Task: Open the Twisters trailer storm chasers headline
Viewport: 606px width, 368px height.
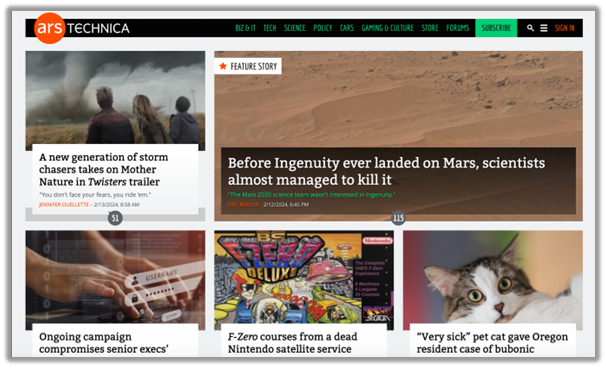Action: click(104, 169)
